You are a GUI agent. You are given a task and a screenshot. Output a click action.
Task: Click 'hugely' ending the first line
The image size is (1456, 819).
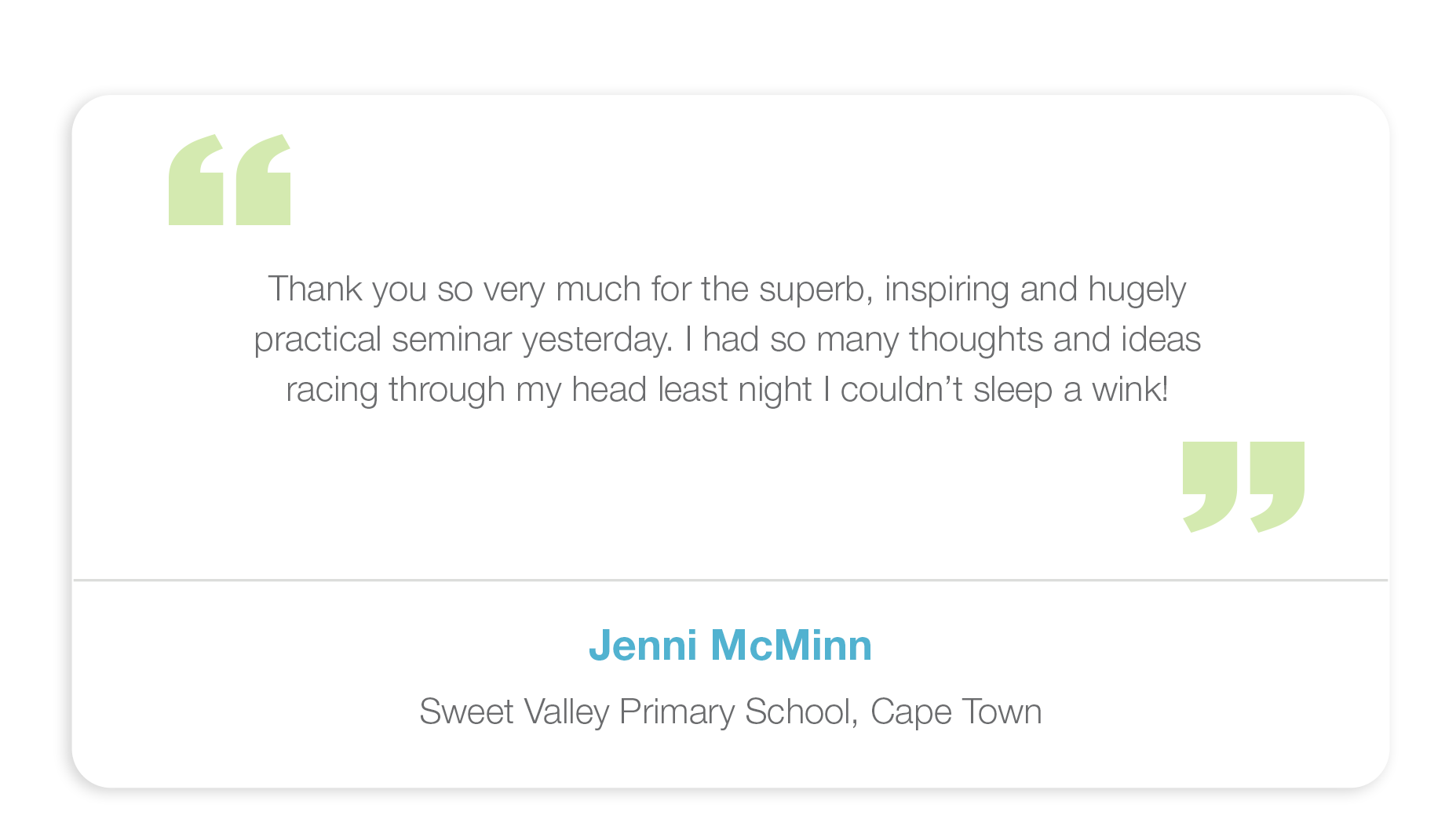[x=1137, y=289]
